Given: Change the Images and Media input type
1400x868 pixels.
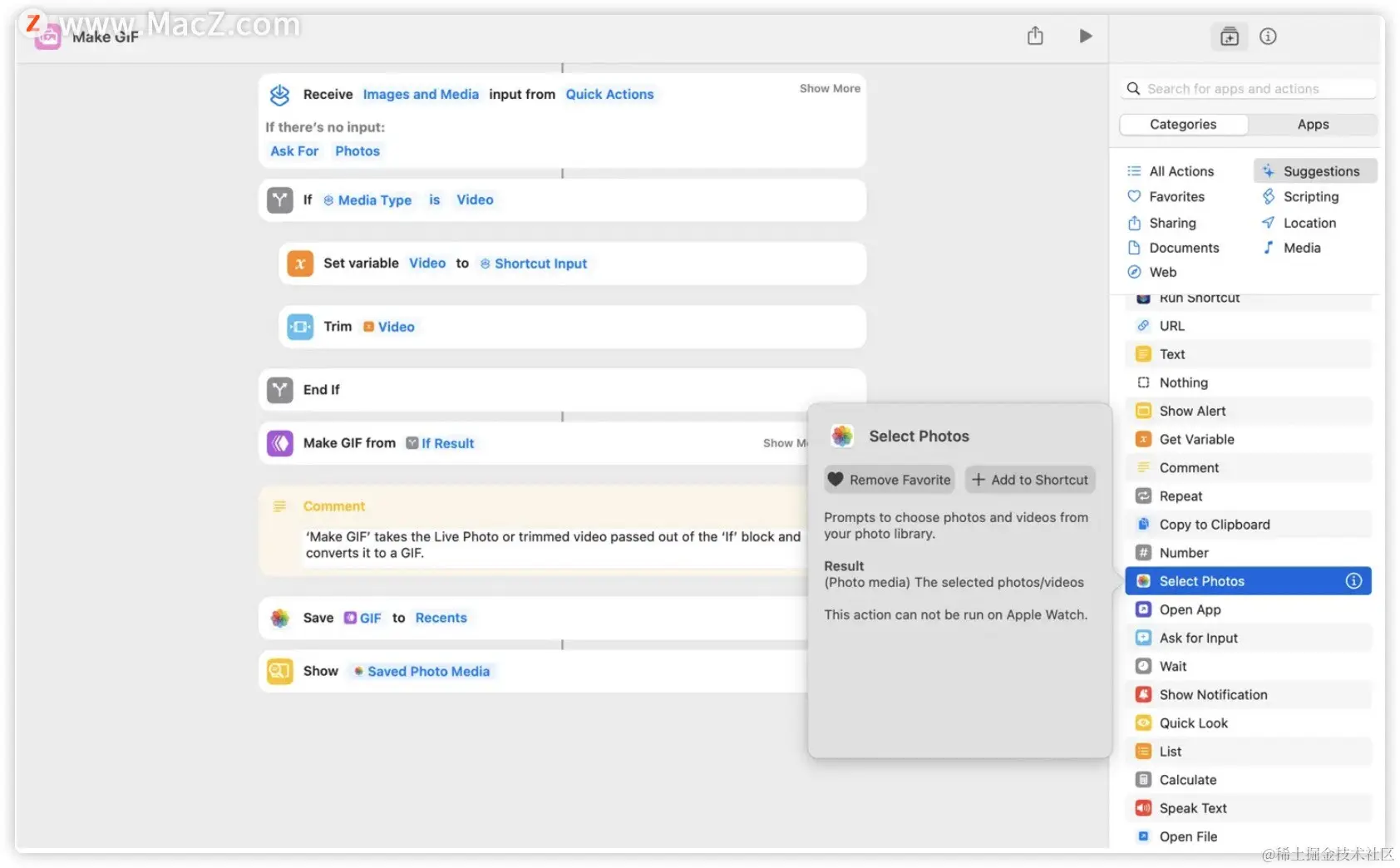Looking at the screenshot, I should pyautogui.click(x=421, y=95).
